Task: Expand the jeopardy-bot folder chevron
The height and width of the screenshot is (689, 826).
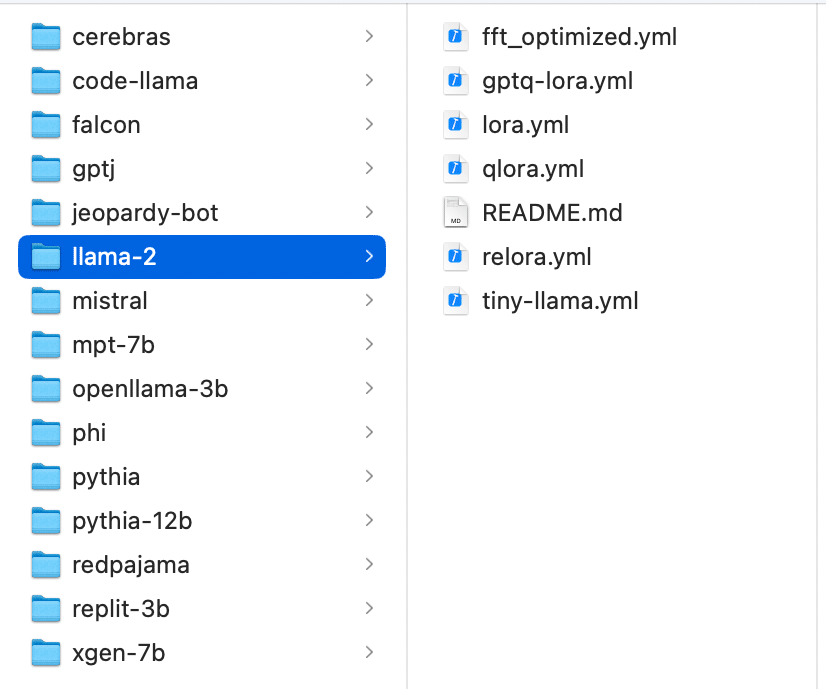Action: point(369,212)
